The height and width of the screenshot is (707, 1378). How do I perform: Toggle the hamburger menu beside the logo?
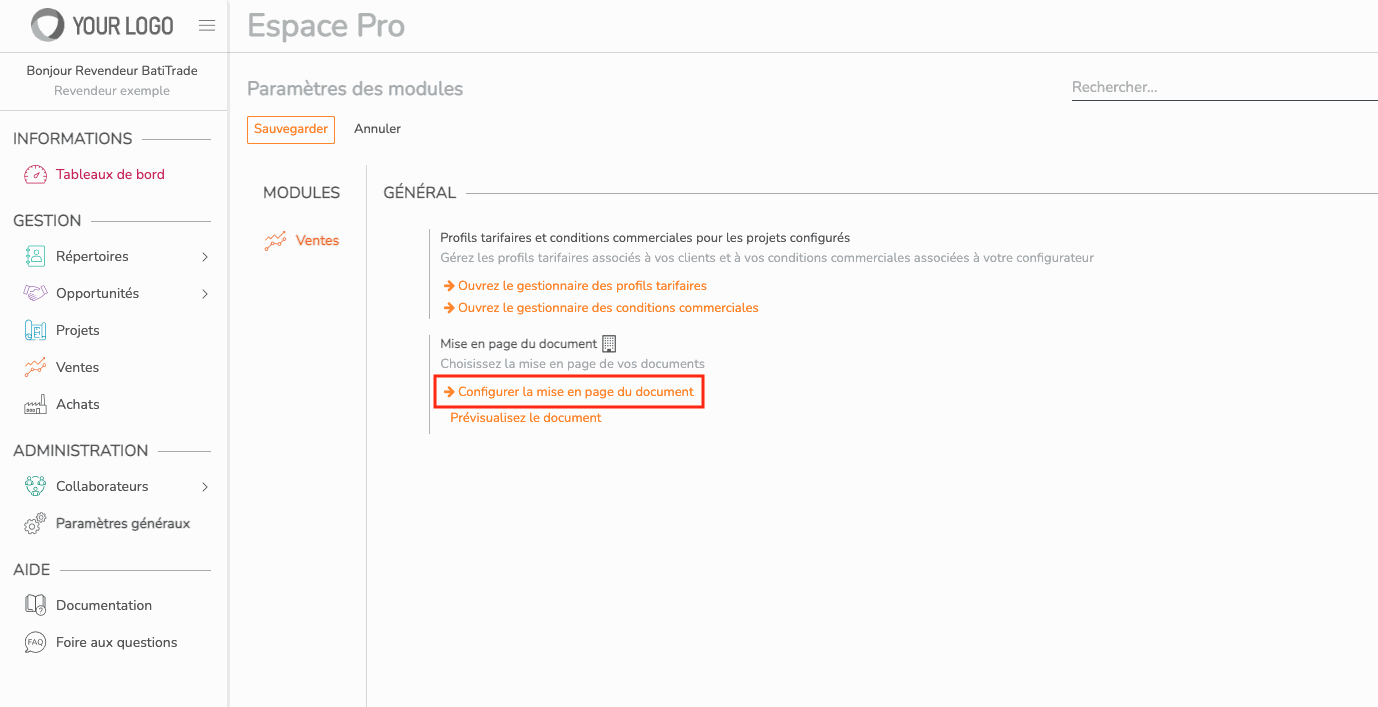pyautogui.click(x=207, y=26)
